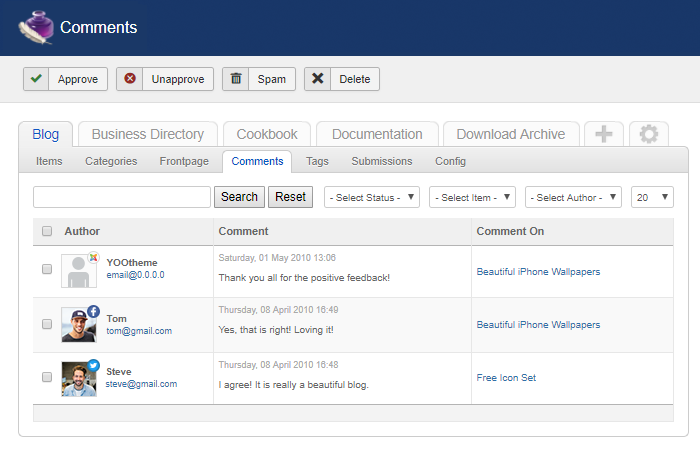Add a new app with plus icon

(x=604, y=133)
